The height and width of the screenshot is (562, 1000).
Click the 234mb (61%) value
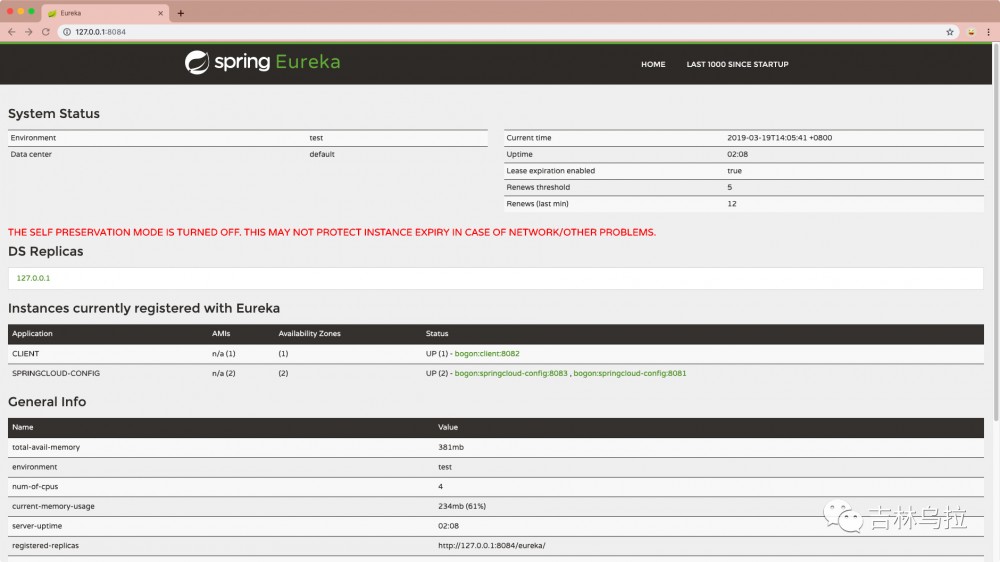pos(462,506)
